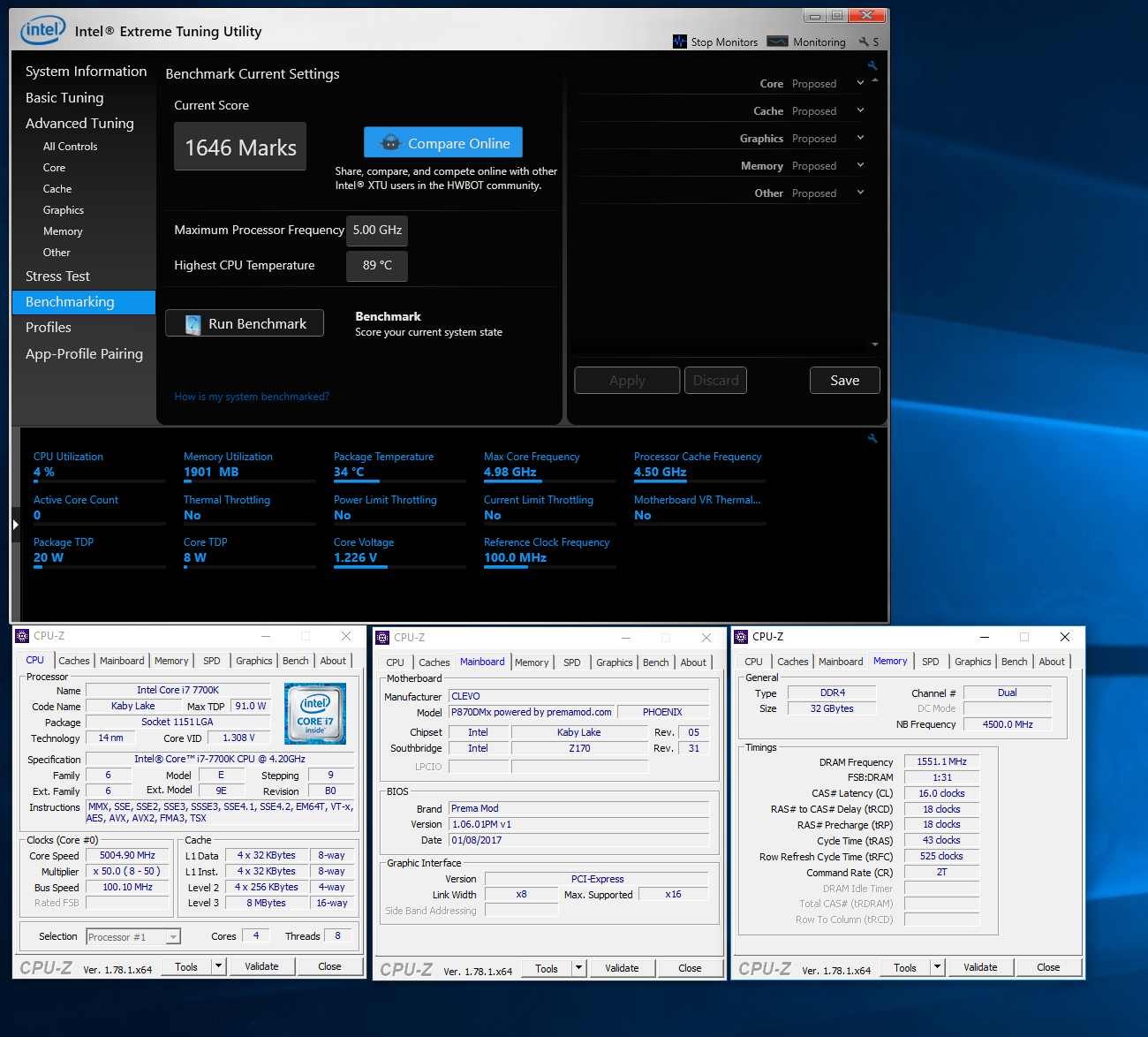Viewport: 1148px width, 1037px height.
Task: Click the 89 °C highest temperature value
Action: (x=377, y=266)
